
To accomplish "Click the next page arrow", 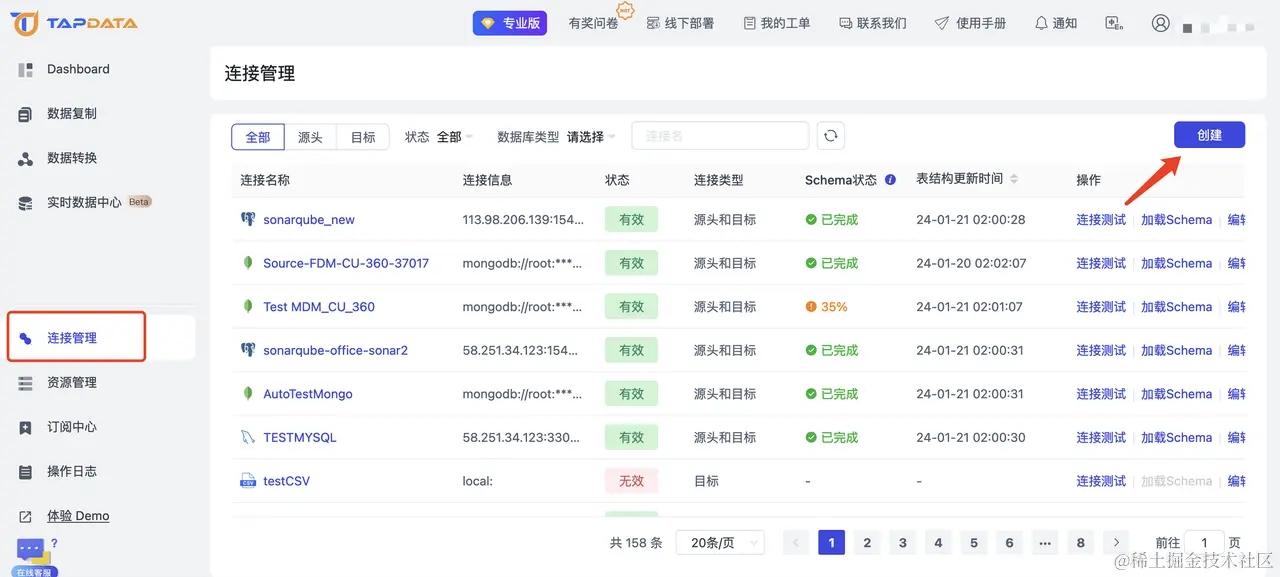I will tap(1116, 543).
